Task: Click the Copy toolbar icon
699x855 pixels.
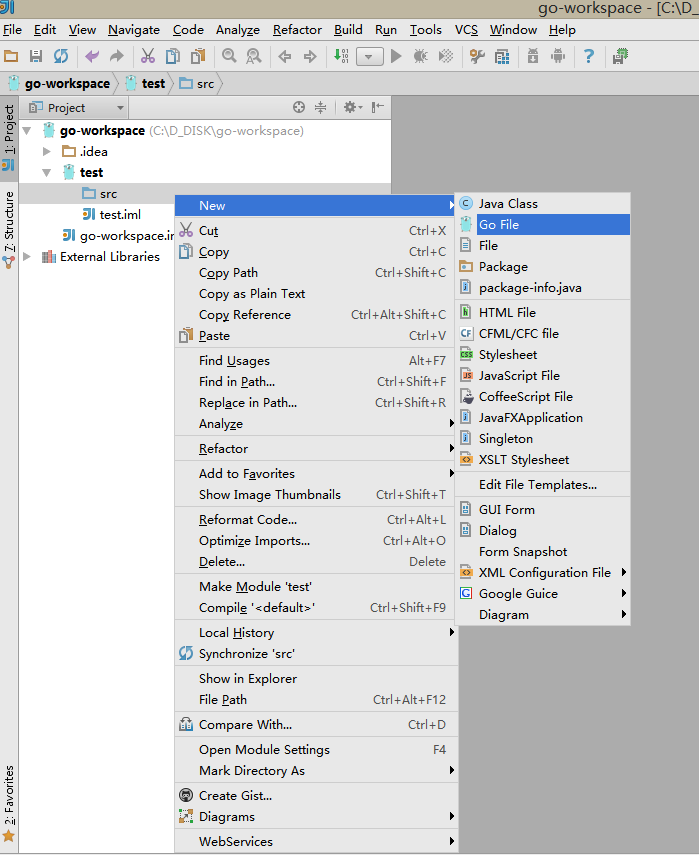Action: pos(173,56)
